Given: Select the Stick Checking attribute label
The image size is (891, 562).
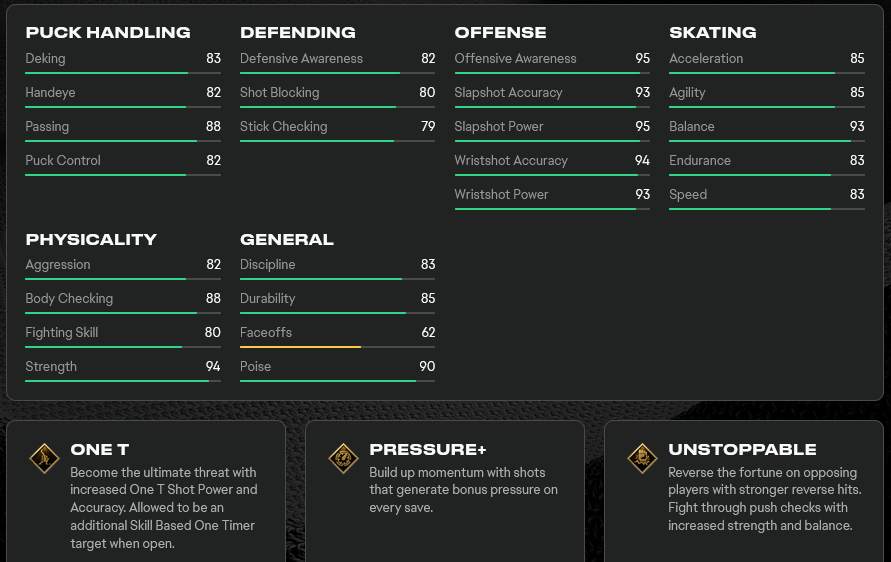Looking at the screenshot, I should (x=284, y=126).
